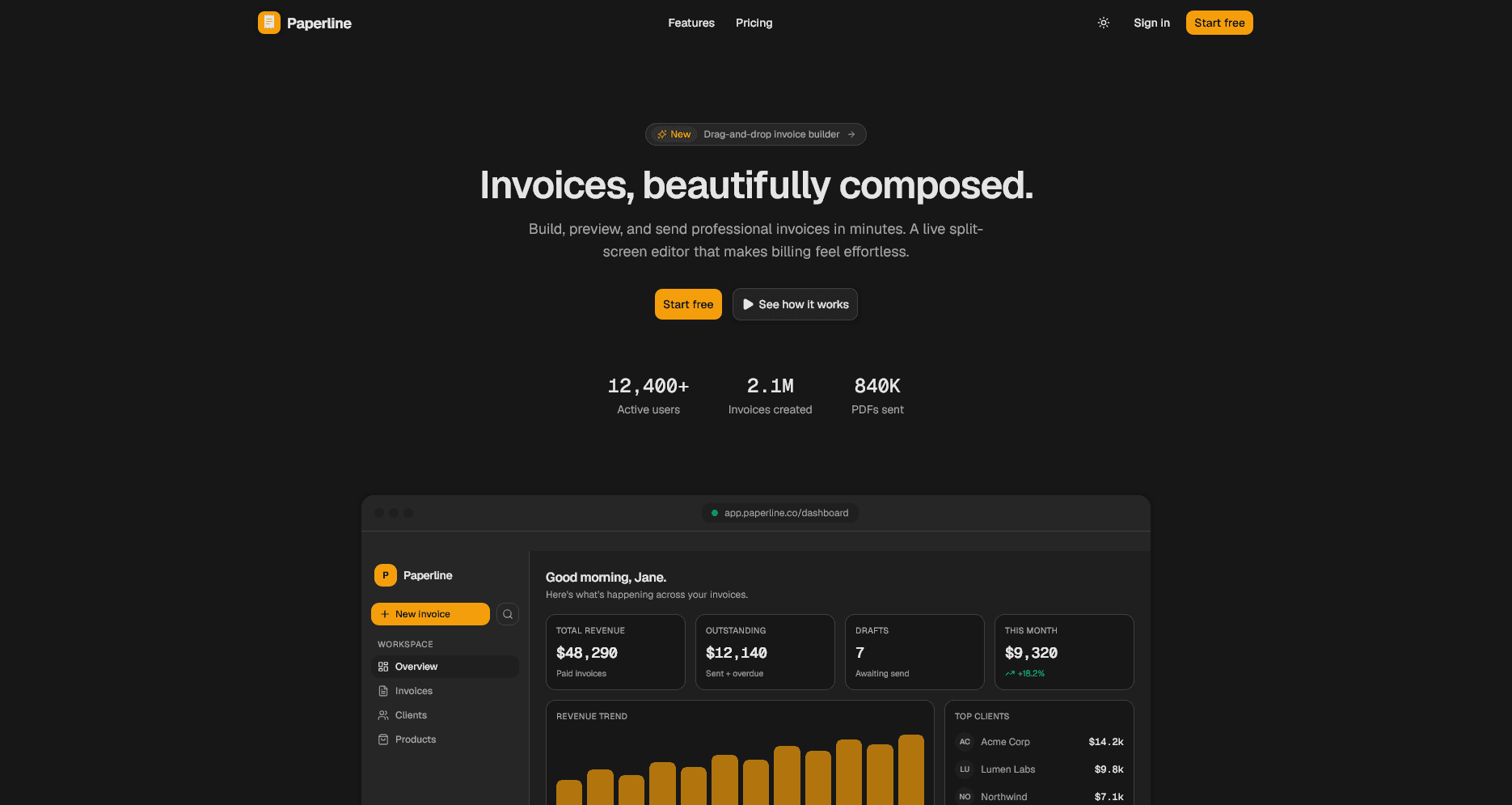Click the trending-up arrow icon beside +18.2%
1512x805 pixels.
click(x=1010, y=673)
